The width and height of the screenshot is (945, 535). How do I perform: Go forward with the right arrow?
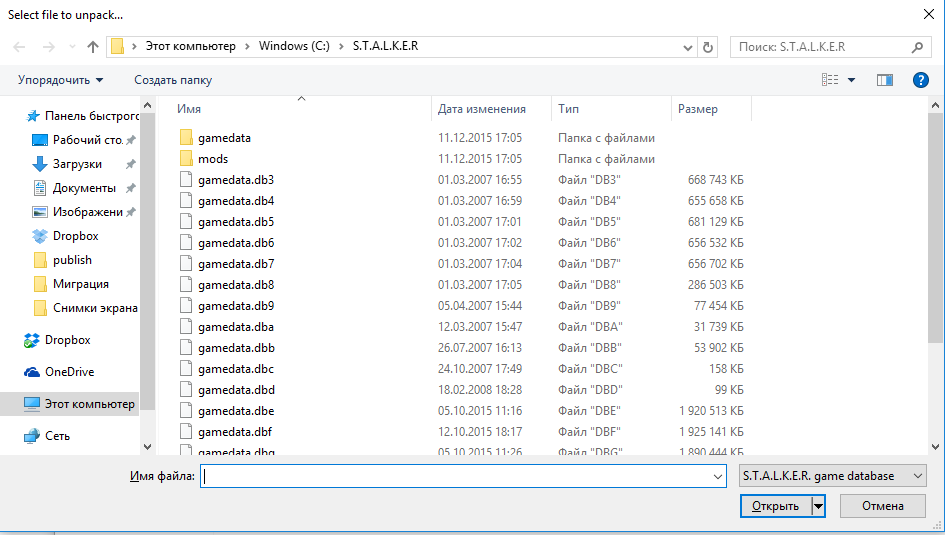pyautogui.click(x=49, y=47)
